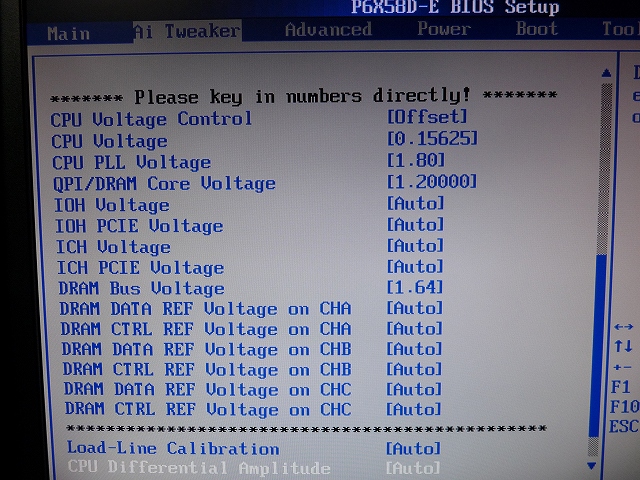Change DRAM CTRL REF Voltage on CHA value
The width and height of the screenshot is (640, 480).
pos(414,329)
